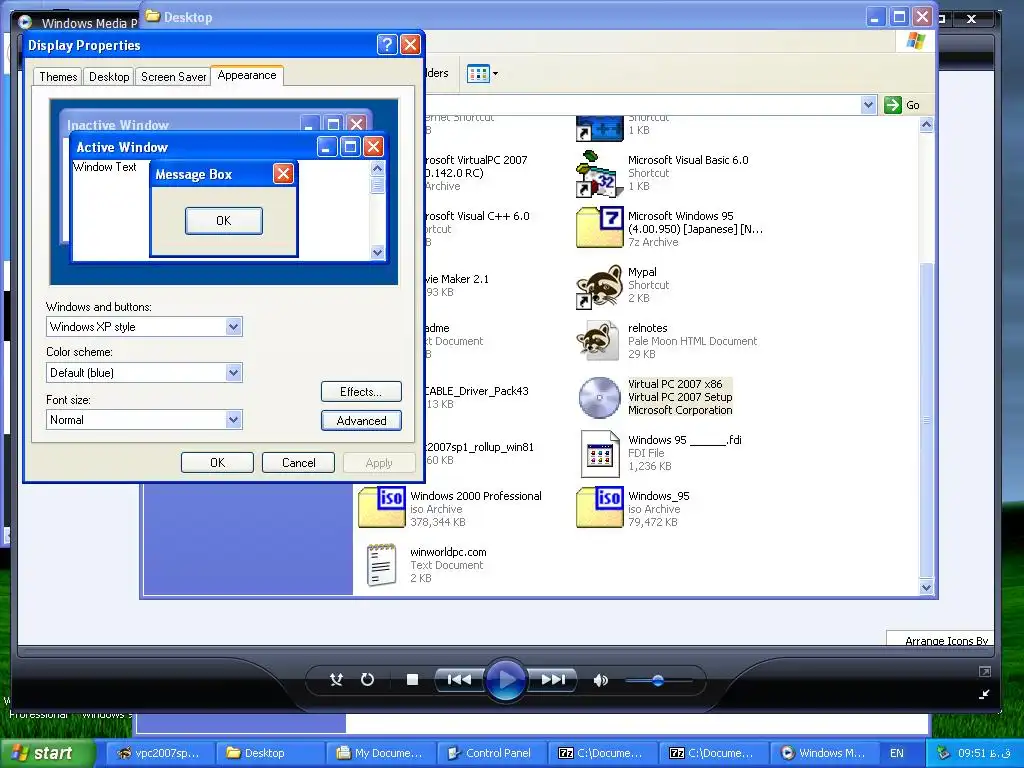Click the Arrange Icons By menu entry
The image size is (1024, 768).
(x=946, y=641)
